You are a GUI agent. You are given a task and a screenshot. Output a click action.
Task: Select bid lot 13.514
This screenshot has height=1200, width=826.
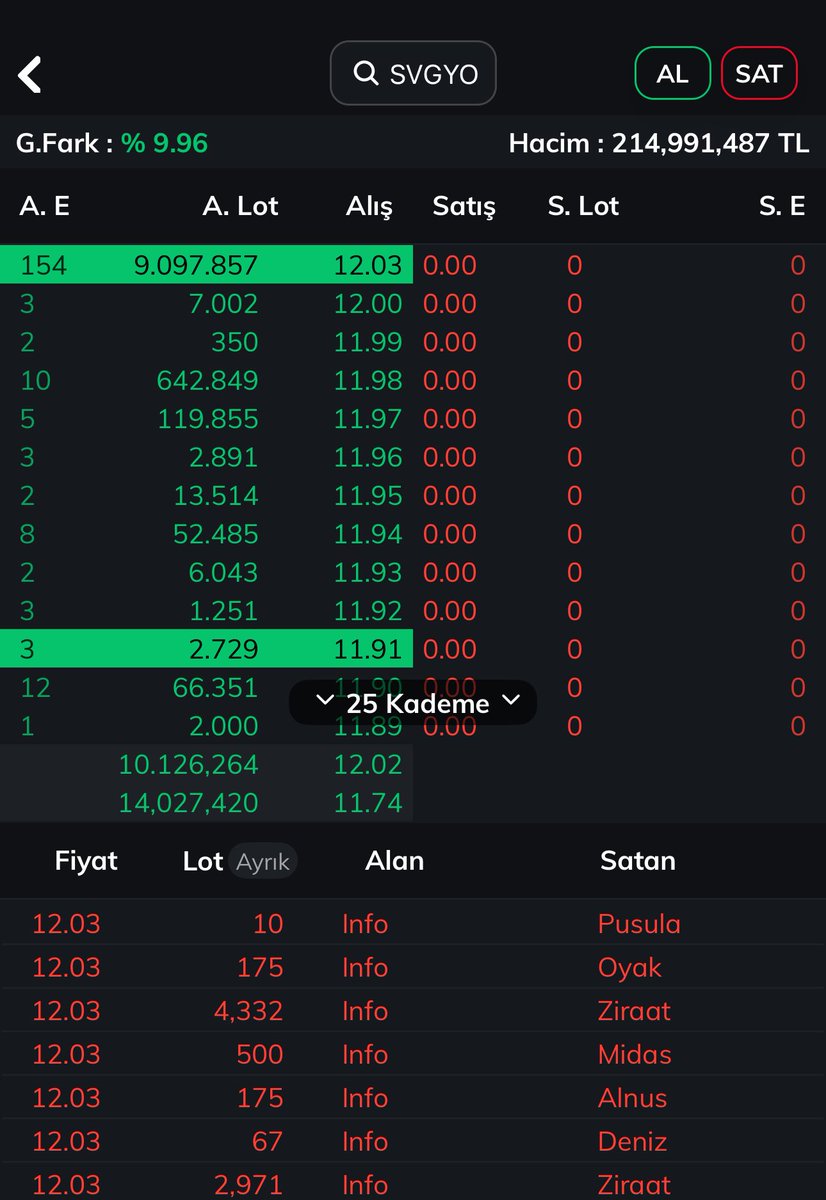point(215,495)
